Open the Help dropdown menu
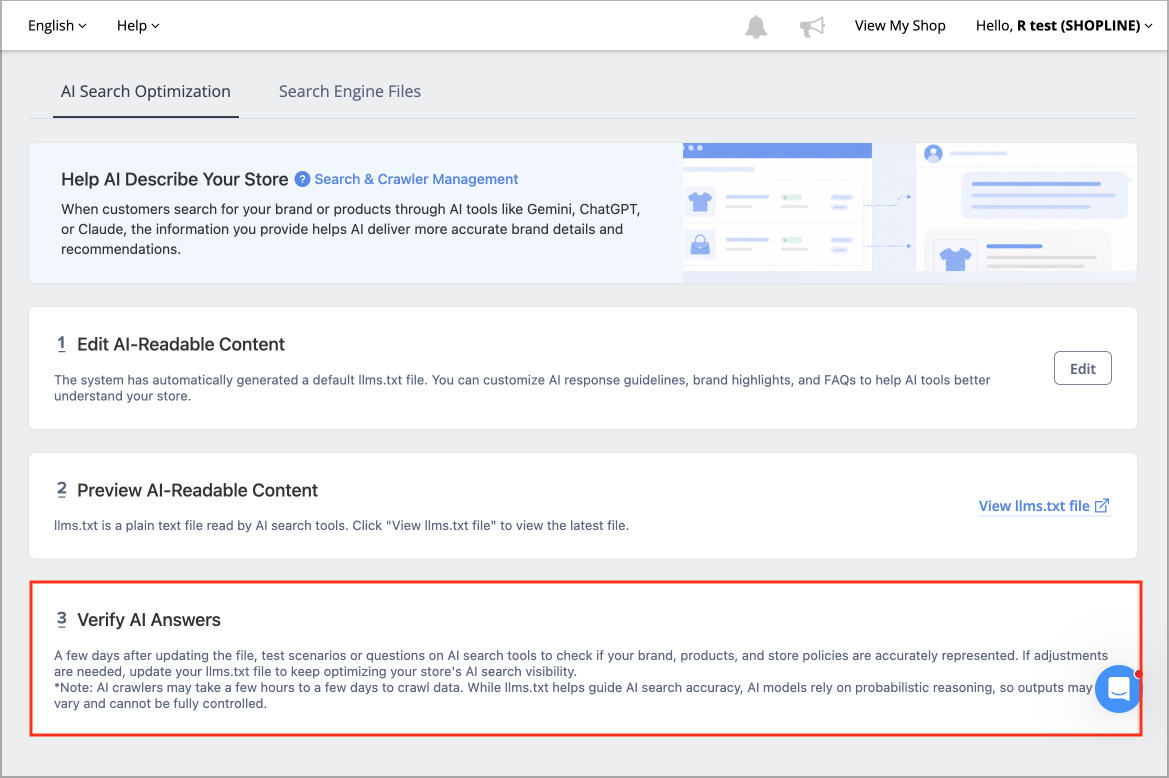This screenshot has height=778, width=1169. coord(138,25)
